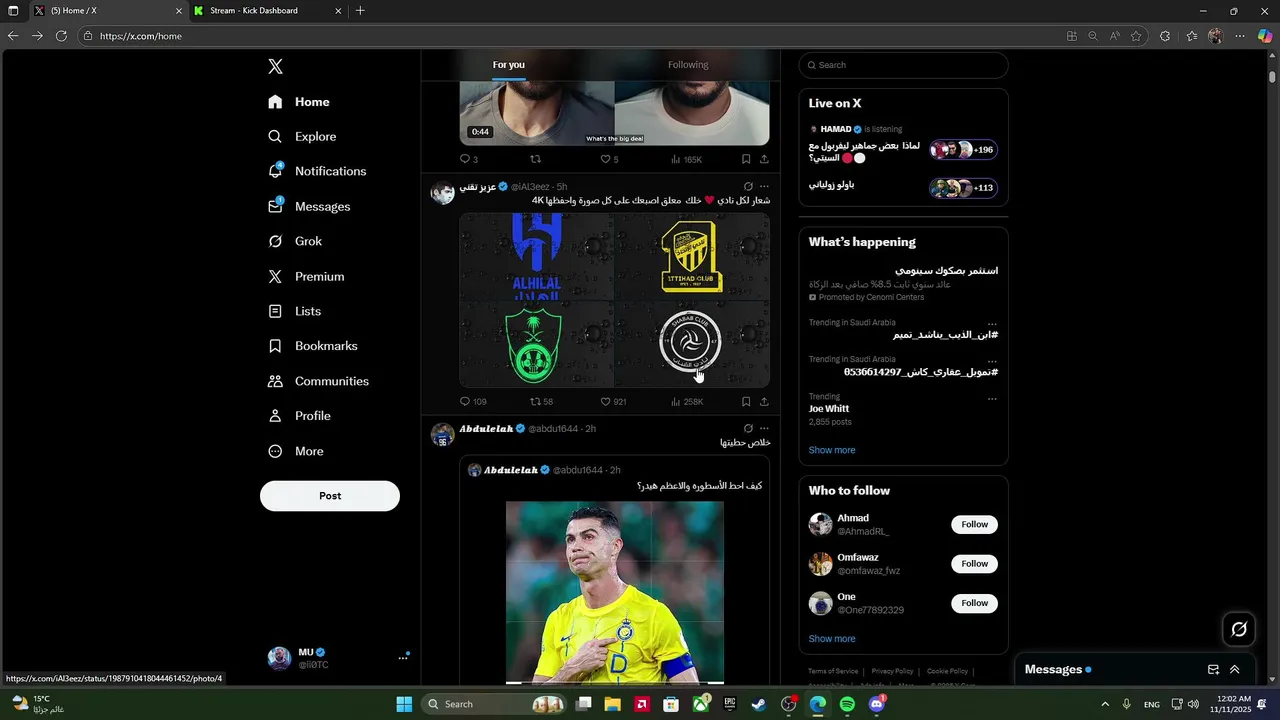The height and width of the screenshot is (720, 1280).
Task: Switch to Stream - Kick Dashboard tab
Action: click(x=267, y=11)
